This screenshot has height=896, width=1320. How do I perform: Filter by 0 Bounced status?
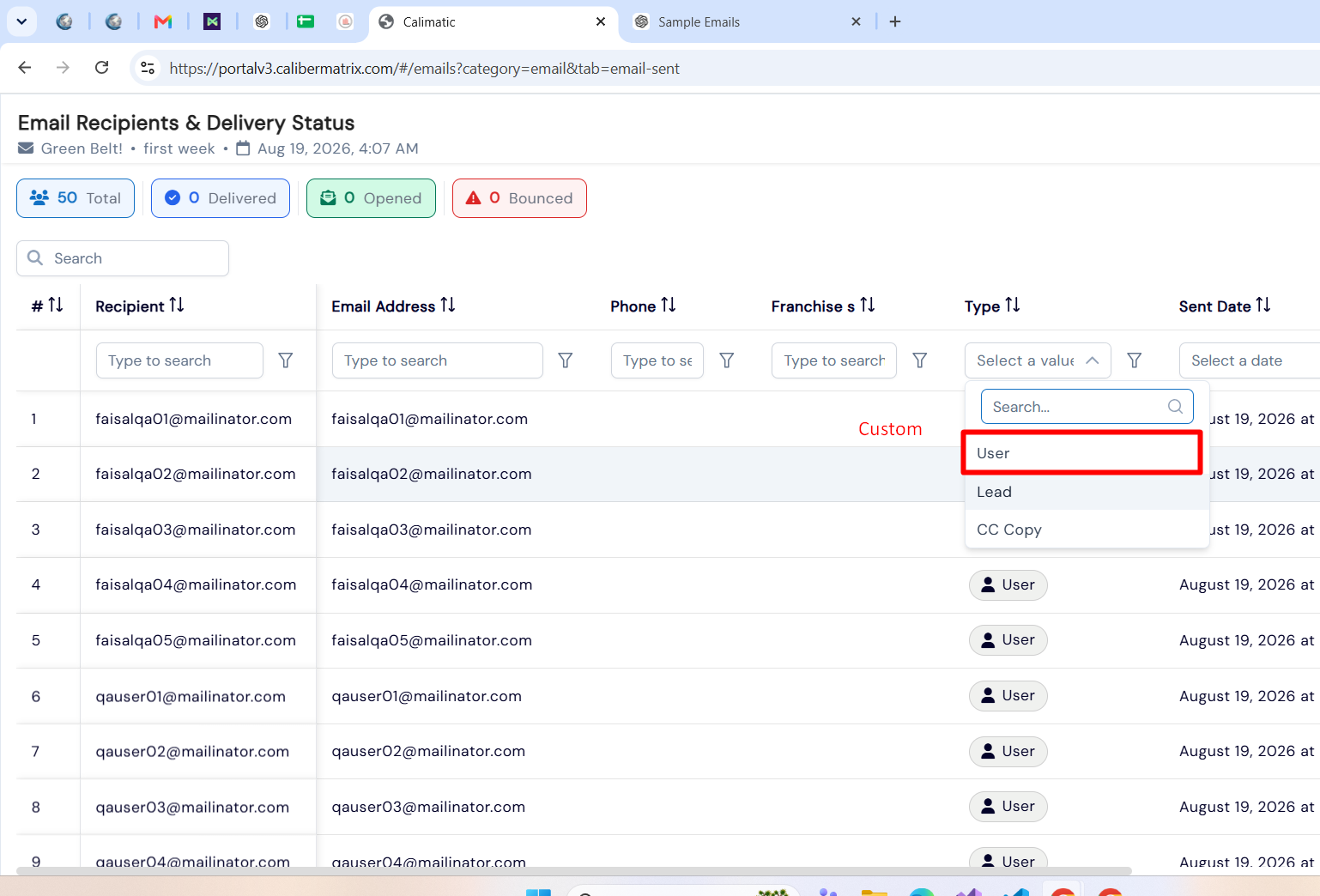[519, 198]
